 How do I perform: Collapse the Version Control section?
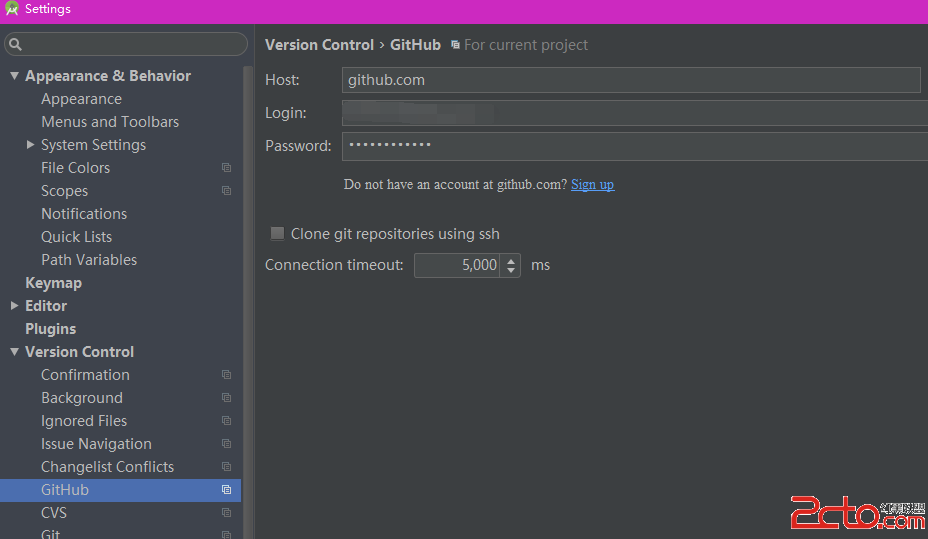point(14,351)
